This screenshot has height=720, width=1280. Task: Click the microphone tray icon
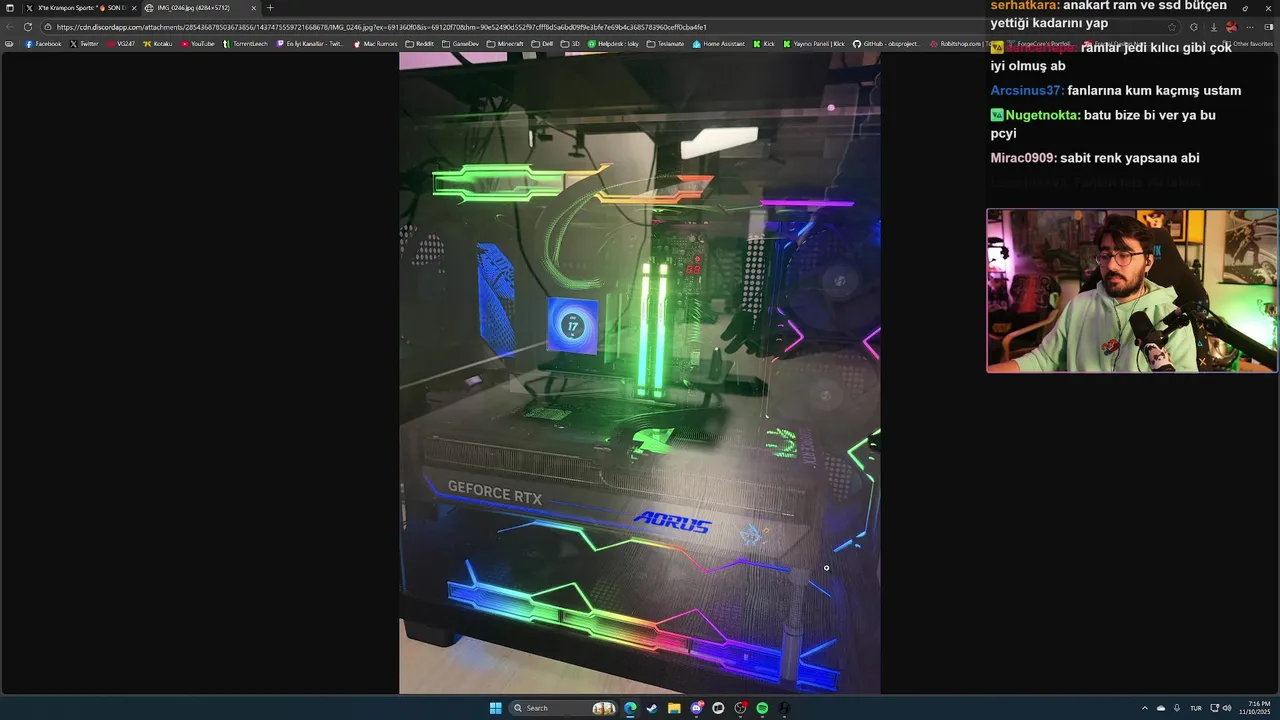point(1177,708)
